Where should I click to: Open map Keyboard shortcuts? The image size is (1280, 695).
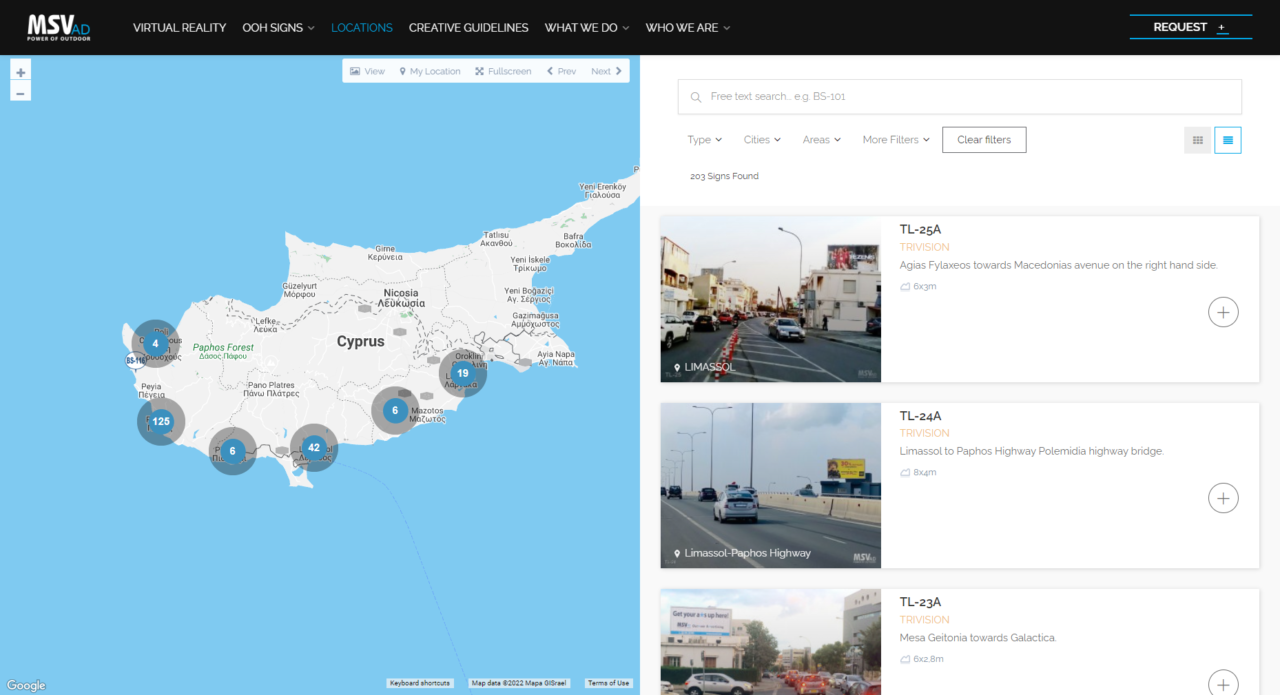click(420, 683)
